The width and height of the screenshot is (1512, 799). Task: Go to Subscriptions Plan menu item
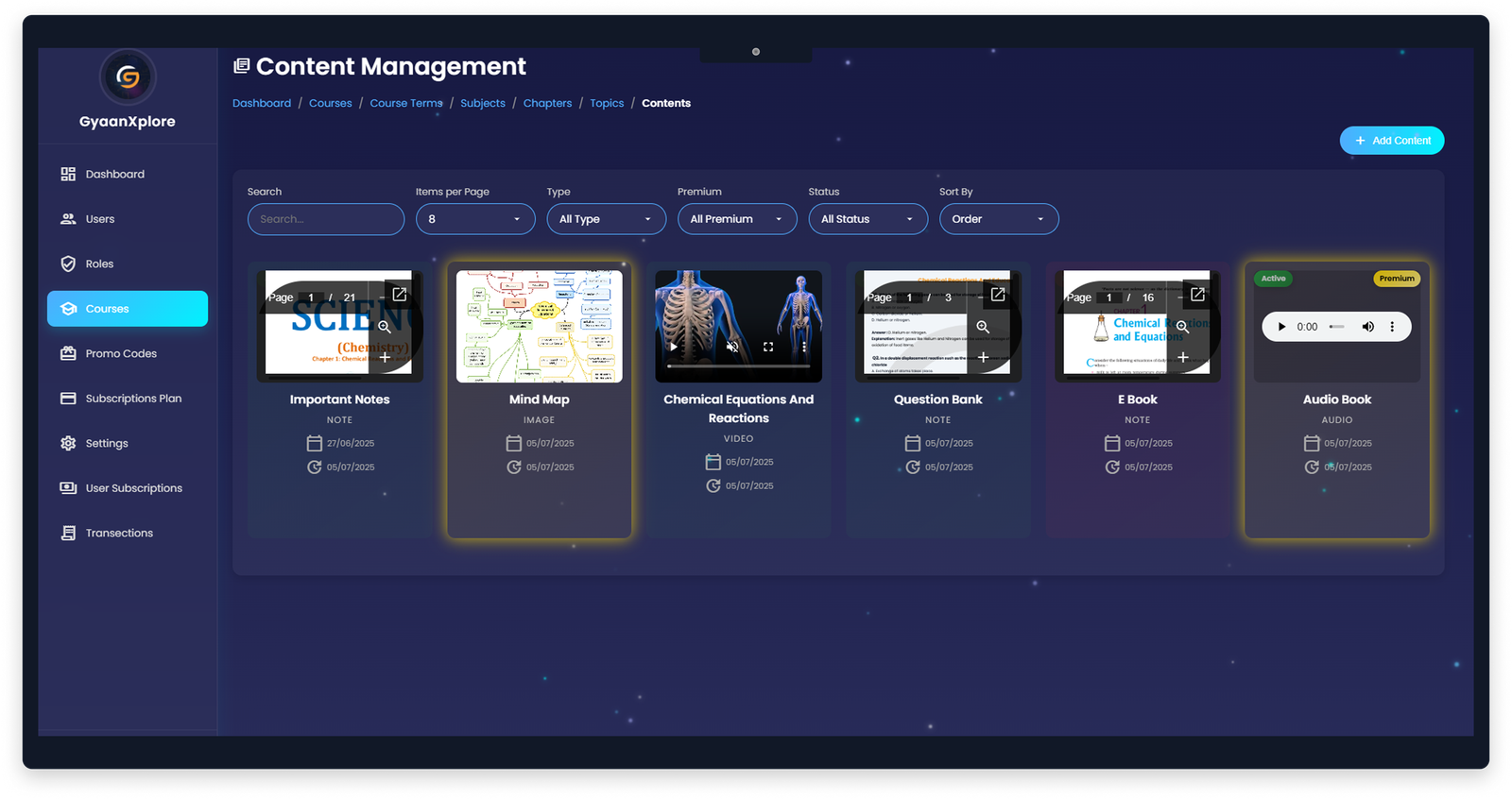coord(133,399)
